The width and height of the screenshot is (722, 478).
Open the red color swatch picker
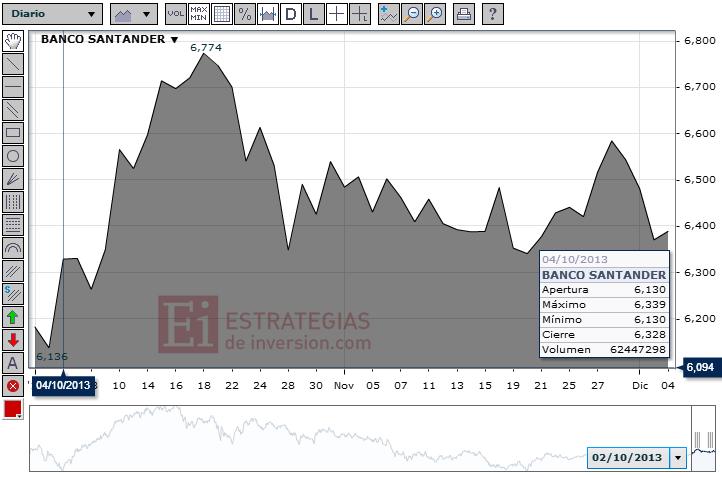pyautogui.click(x=12, y=409)
